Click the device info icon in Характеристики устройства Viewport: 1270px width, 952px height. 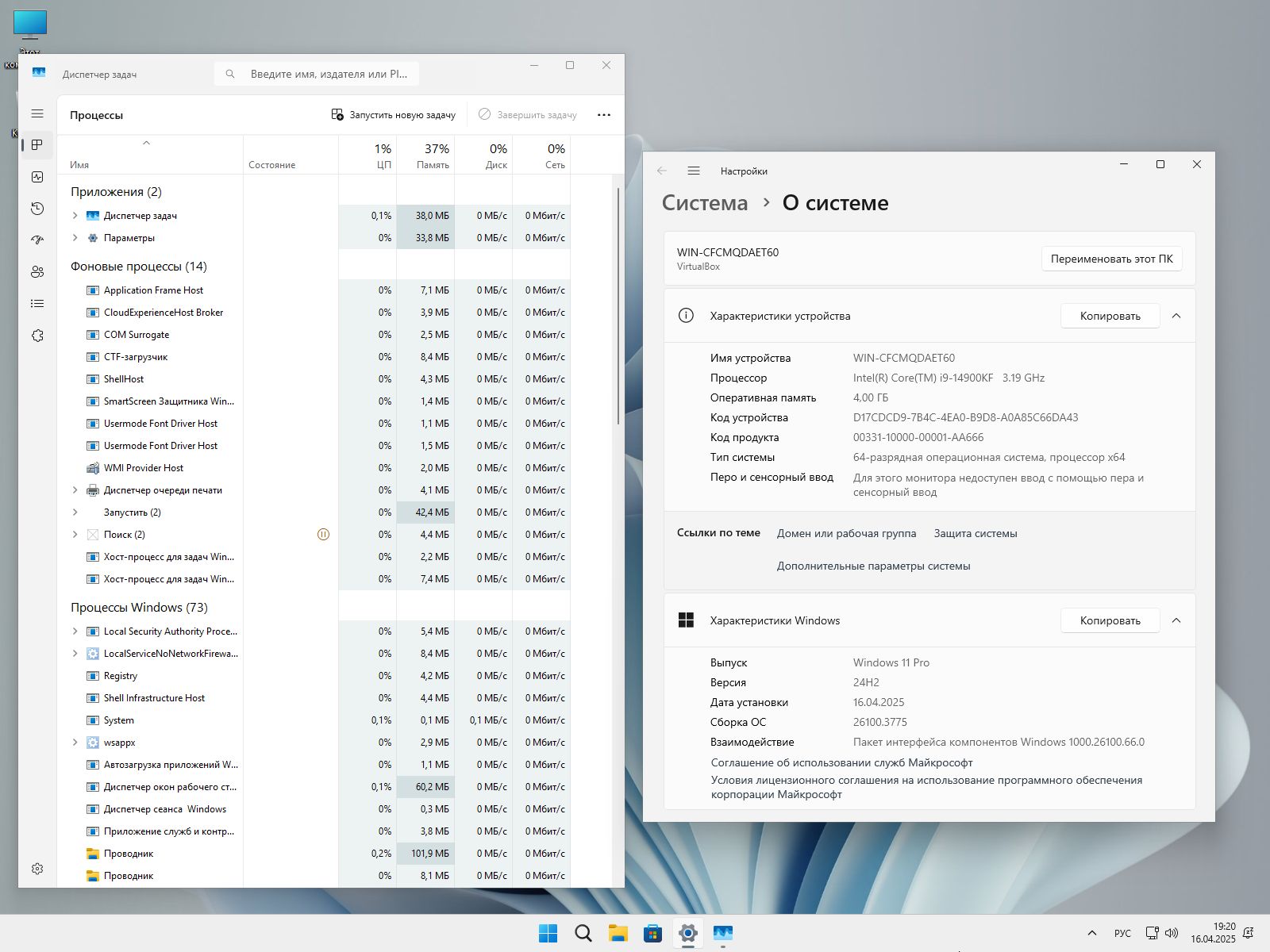tap(686, 316)
